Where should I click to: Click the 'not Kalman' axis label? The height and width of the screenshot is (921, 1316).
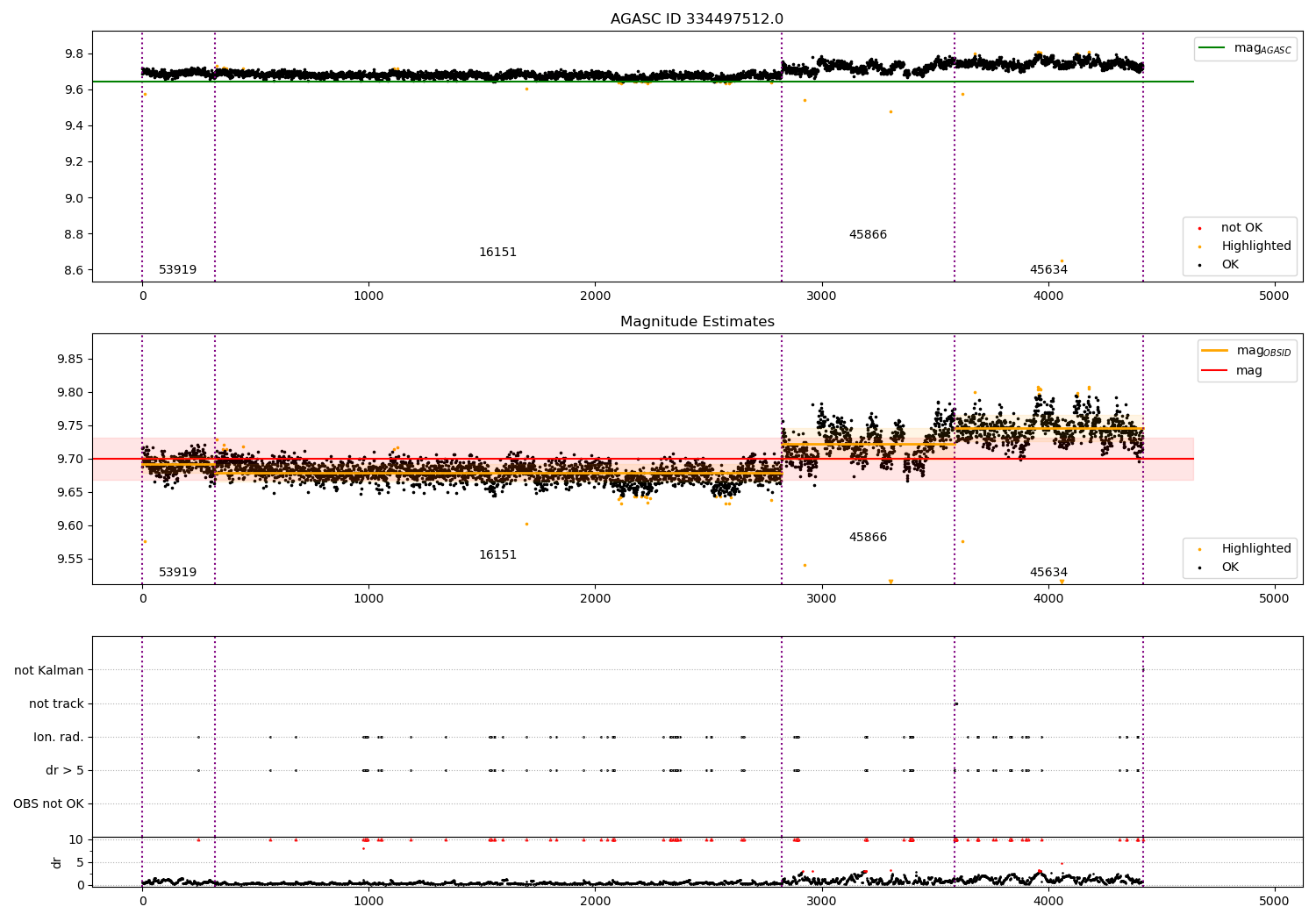49,671
